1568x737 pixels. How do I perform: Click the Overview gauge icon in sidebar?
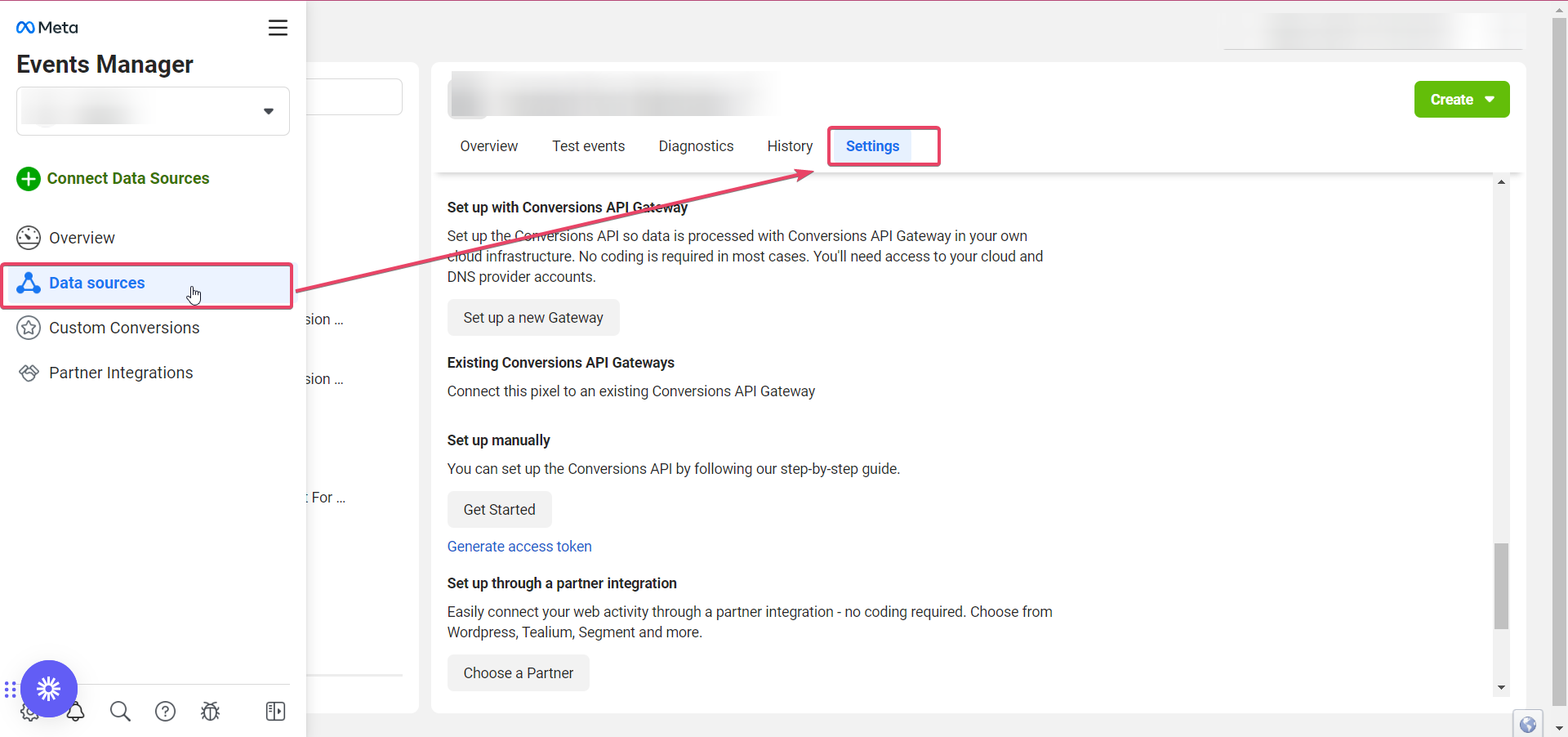(29, 238)
